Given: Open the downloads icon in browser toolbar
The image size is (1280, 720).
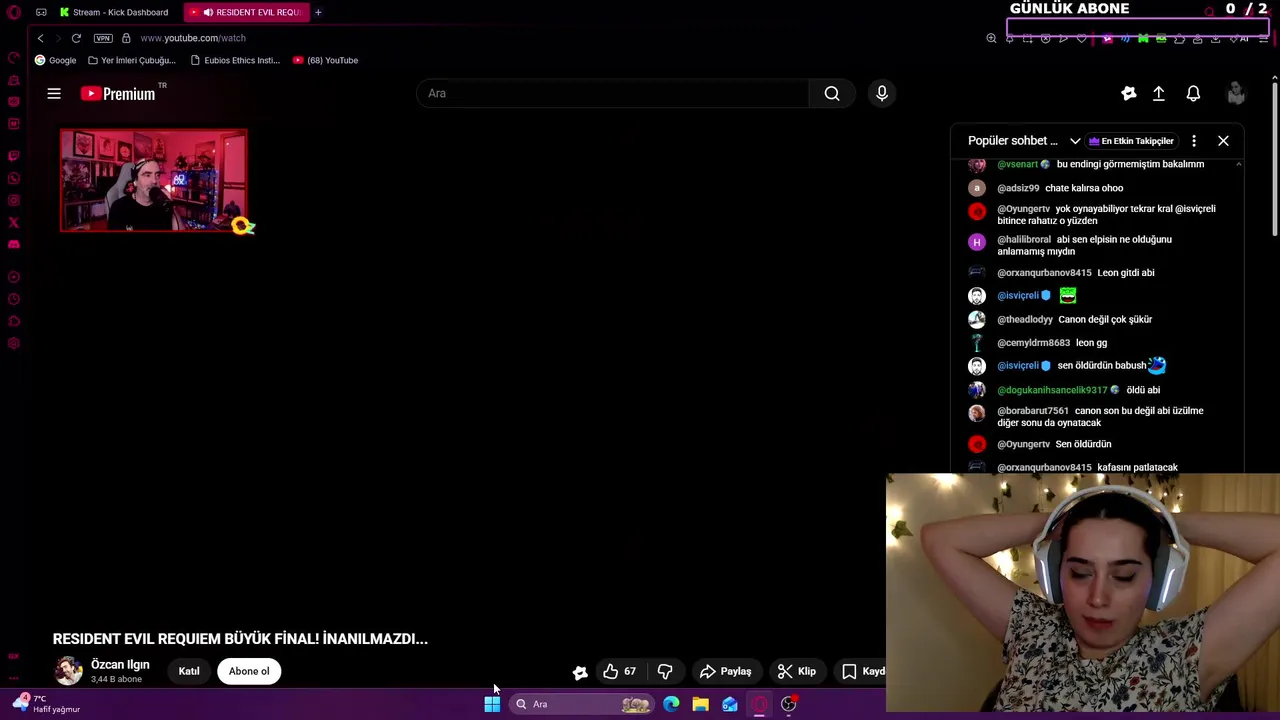Looking at the screenshot, I should (x=1215, y=38).
